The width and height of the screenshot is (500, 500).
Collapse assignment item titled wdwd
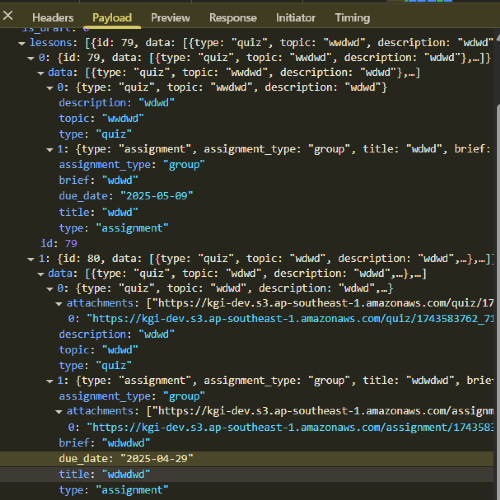(x=50, y=150)
